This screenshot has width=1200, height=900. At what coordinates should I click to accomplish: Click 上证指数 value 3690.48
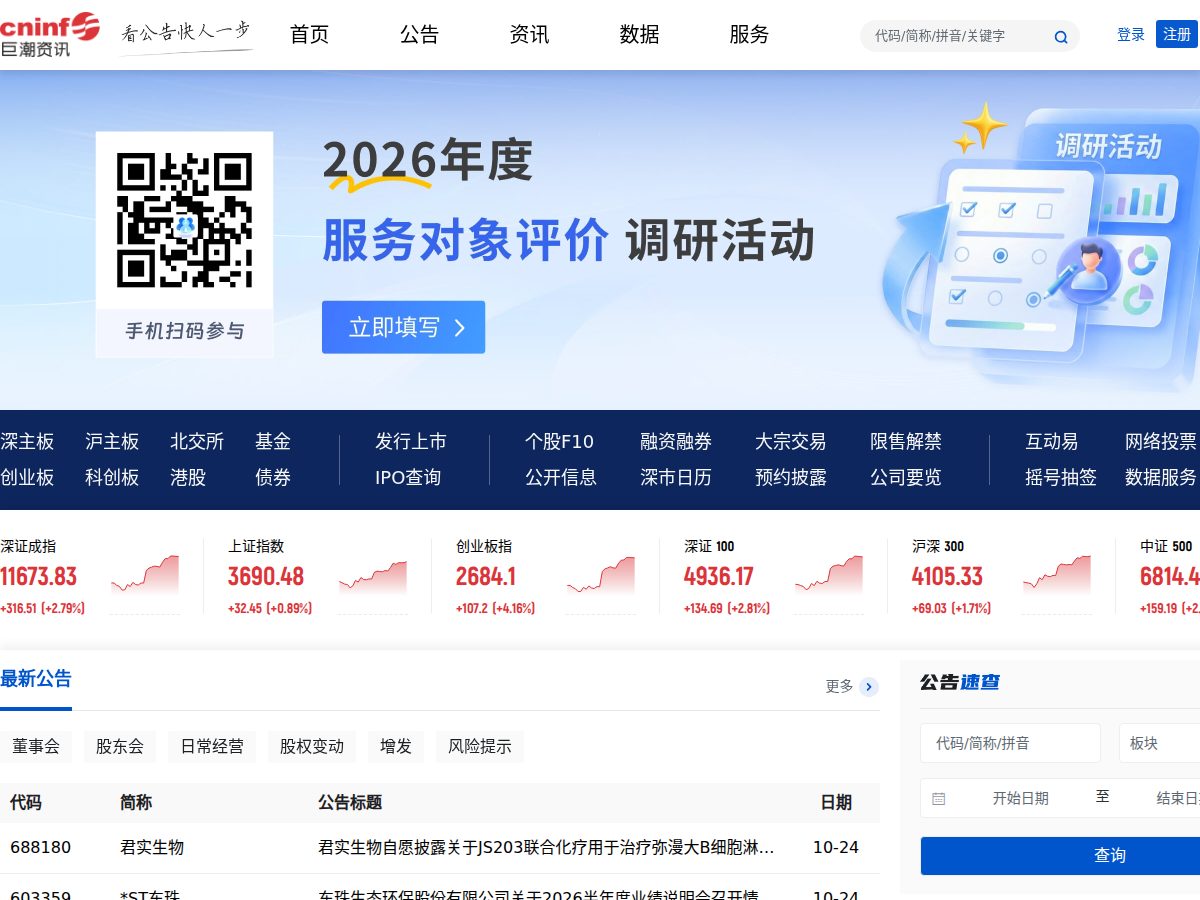[266, 577]
